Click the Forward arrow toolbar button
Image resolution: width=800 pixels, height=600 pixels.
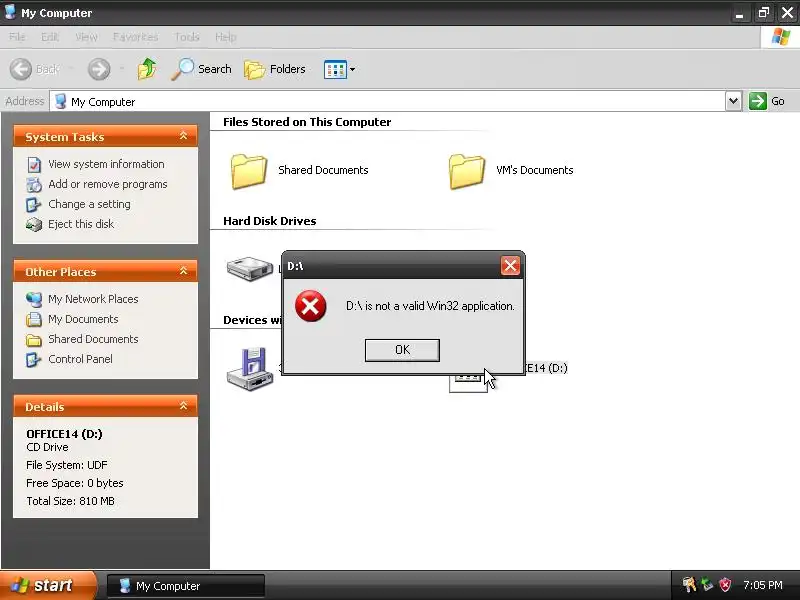tap(99, 69)
